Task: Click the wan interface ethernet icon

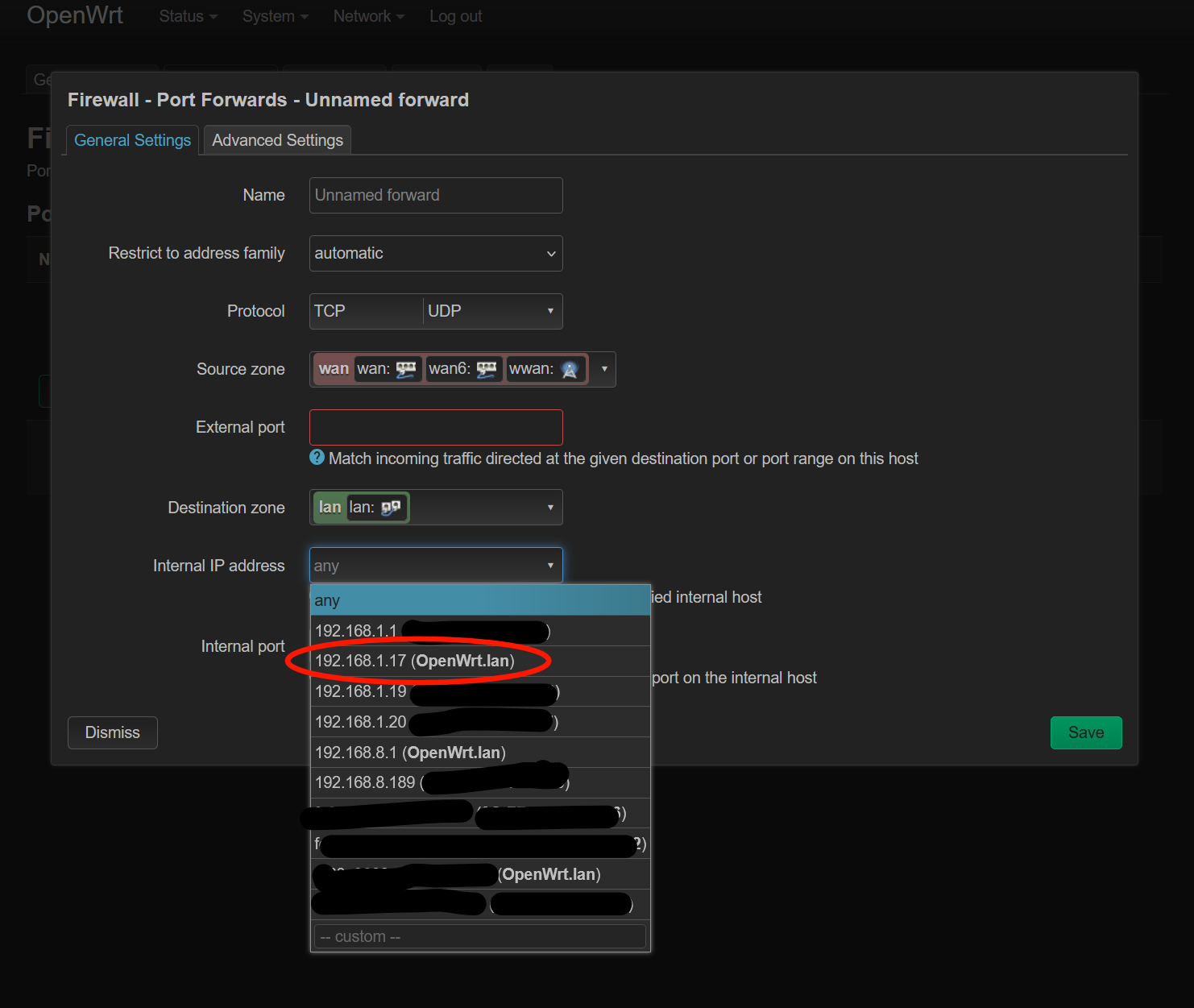Action: click(x=406, y=369)
